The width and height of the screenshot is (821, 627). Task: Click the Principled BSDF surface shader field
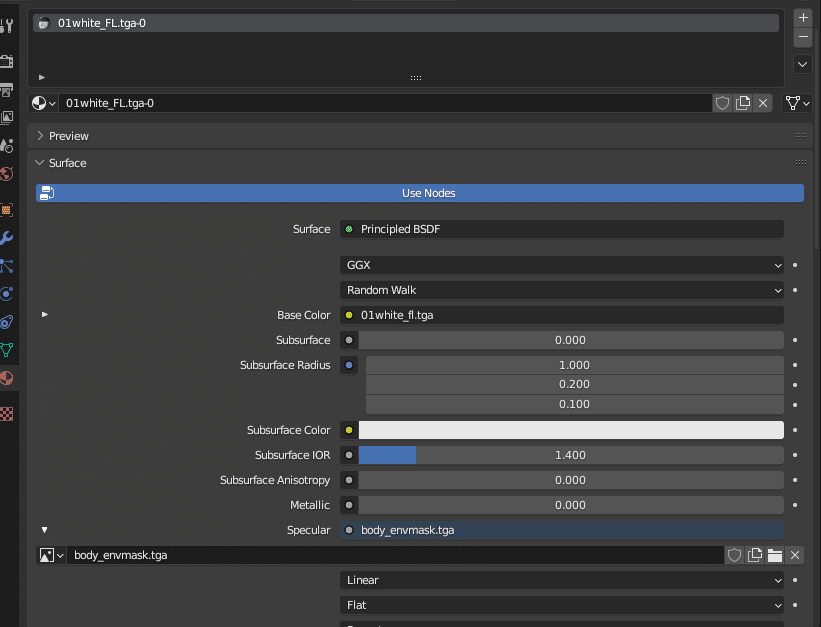pos(562,229)
